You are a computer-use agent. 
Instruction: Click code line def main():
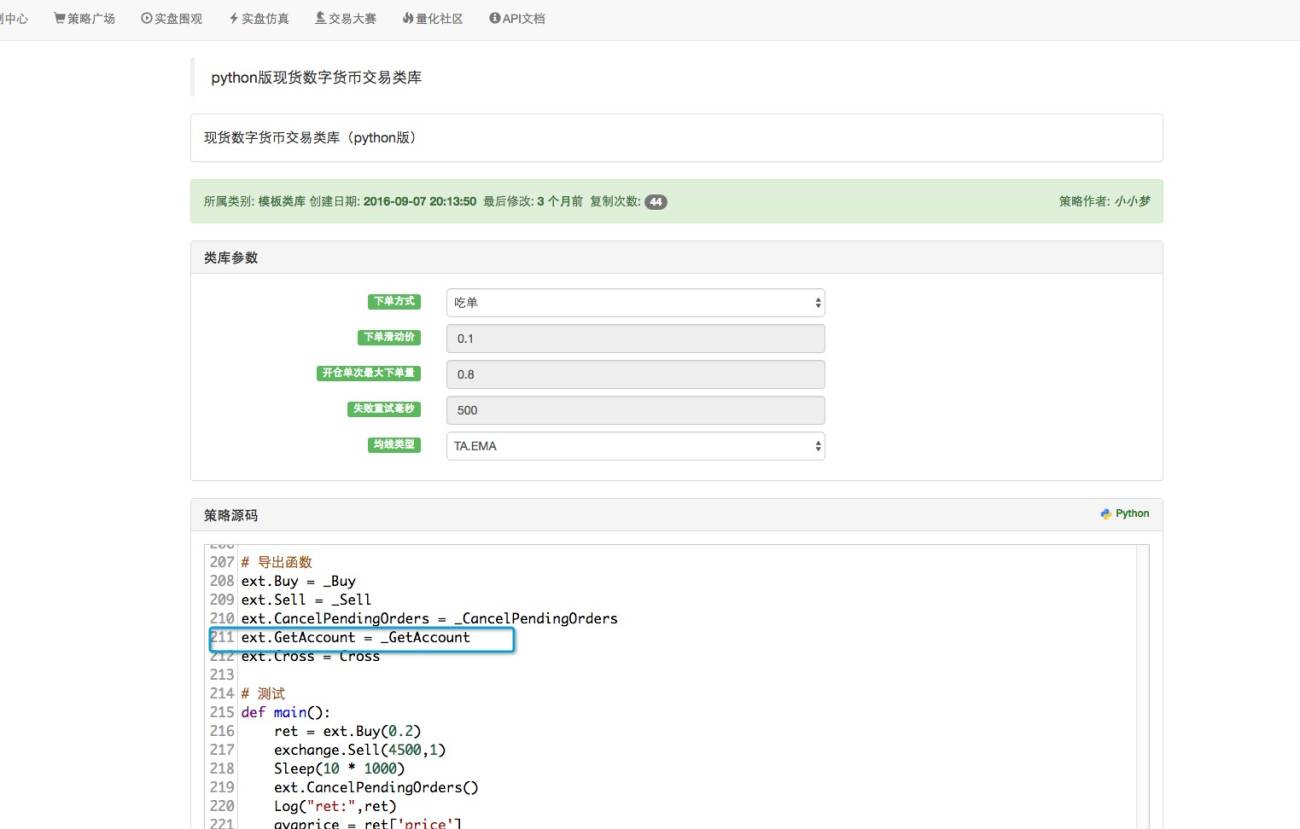point(285,713)
